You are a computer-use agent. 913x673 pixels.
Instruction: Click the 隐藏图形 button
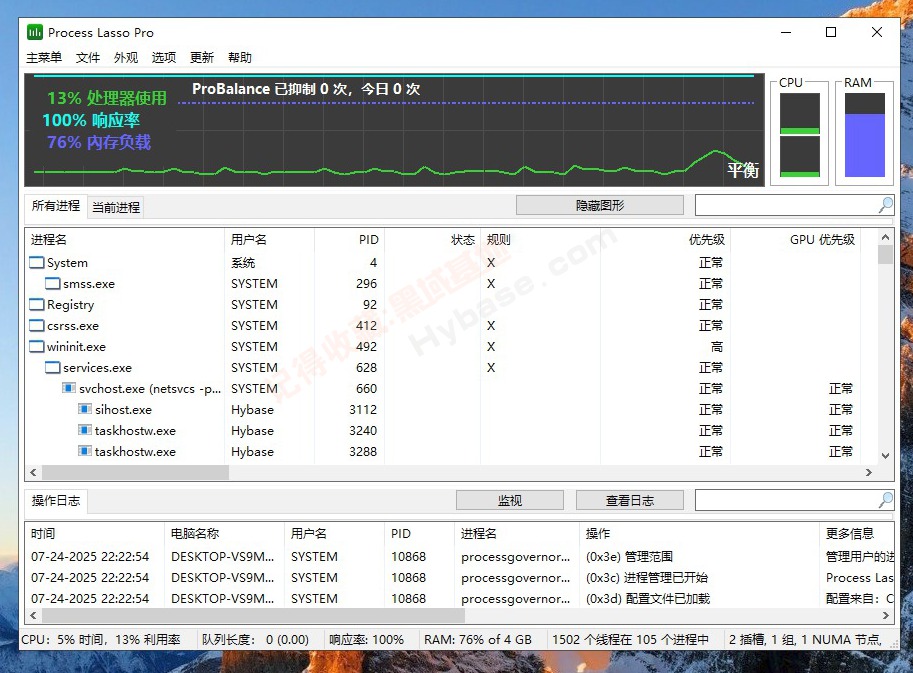pyautogui.click(x=600, y=205)
